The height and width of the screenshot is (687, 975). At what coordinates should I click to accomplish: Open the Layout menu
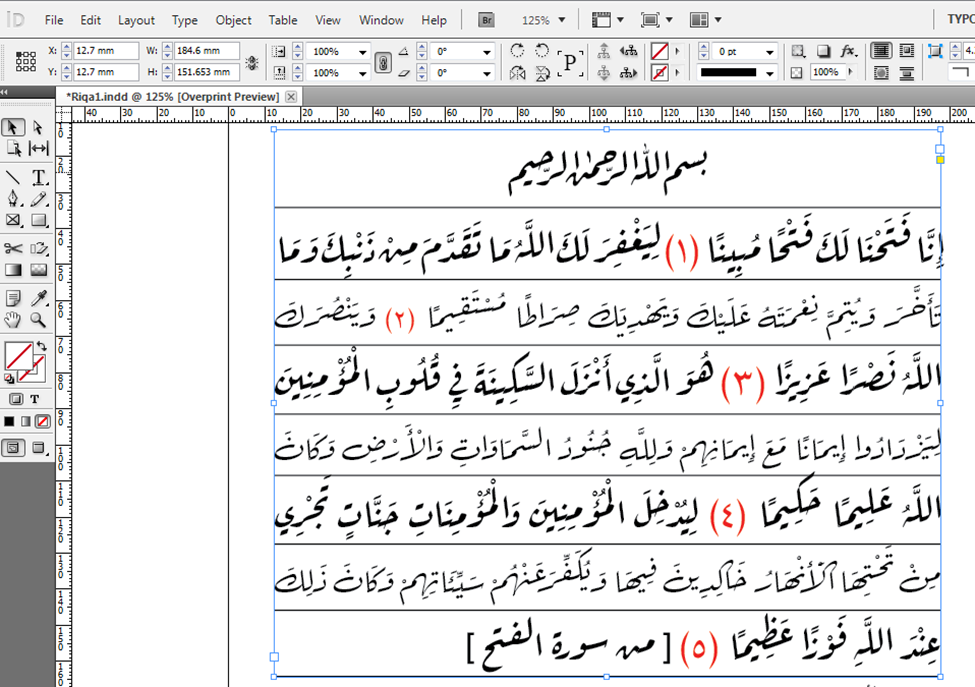tap(136, 20)
